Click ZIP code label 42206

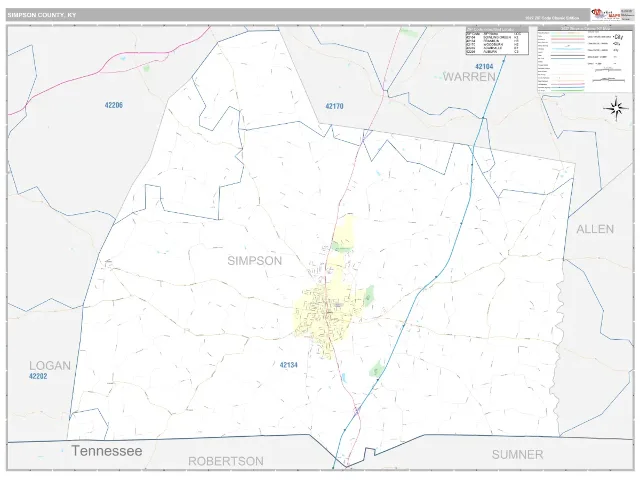(x=113, y=105)
